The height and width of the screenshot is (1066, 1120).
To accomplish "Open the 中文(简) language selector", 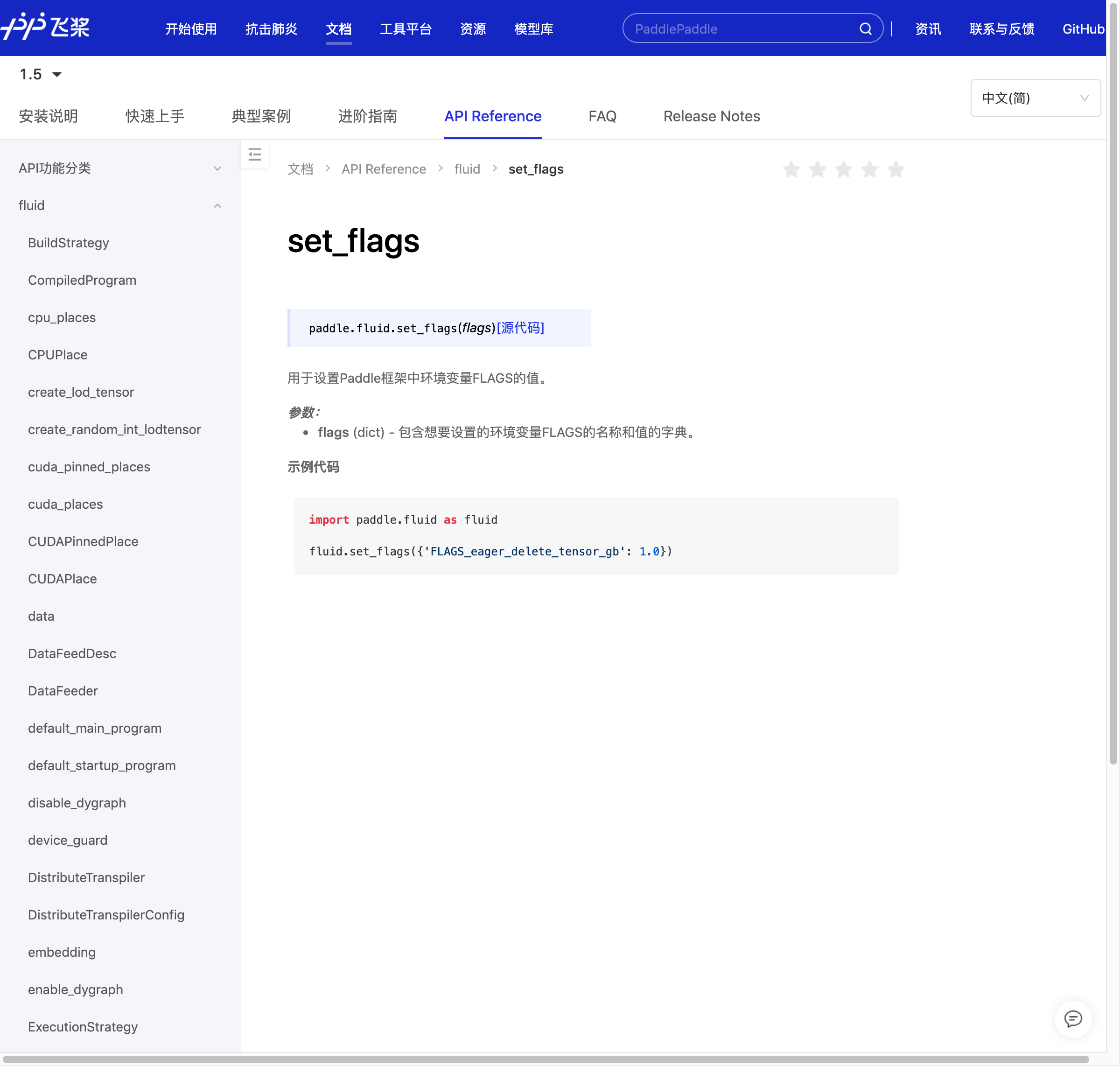I will coord(1035,98).
